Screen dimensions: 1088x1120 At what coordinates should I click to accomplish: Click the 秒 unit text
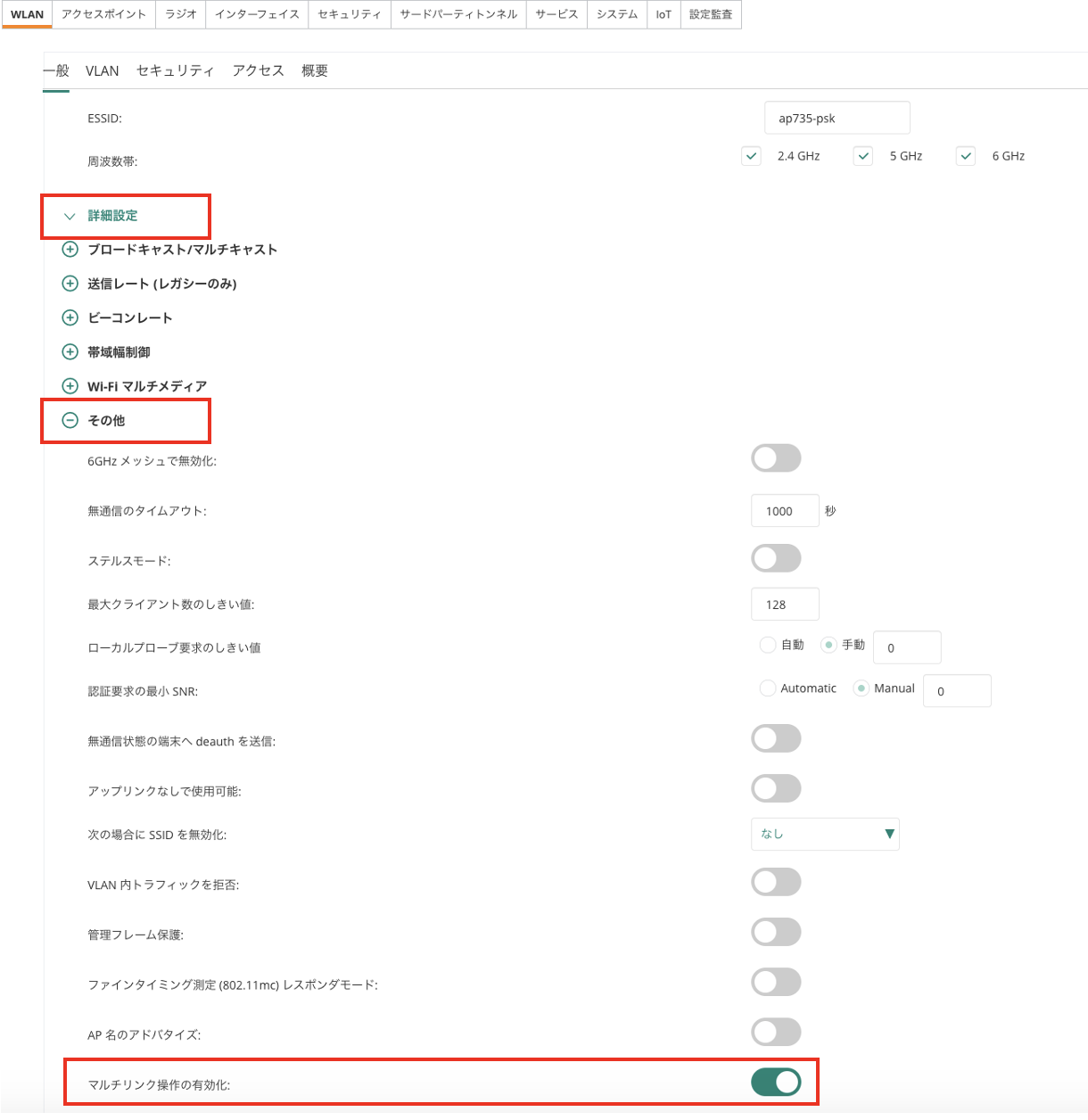[830, 511]
